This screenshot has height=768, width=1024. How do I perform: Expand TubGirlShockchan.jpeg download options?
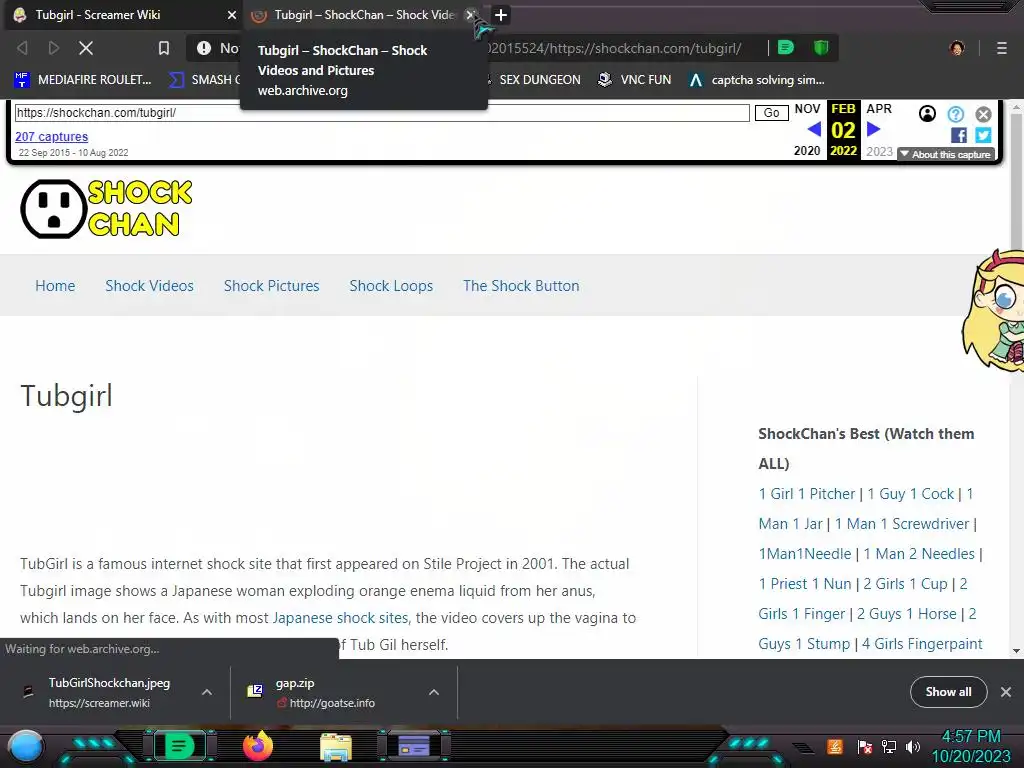pyautogui.click(x=206, y=692)
